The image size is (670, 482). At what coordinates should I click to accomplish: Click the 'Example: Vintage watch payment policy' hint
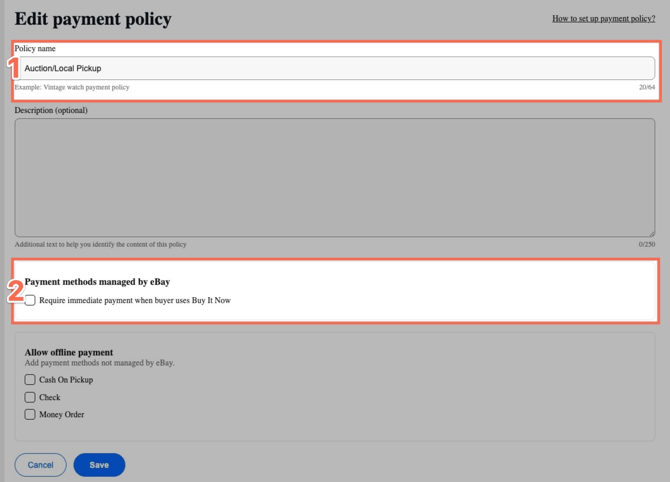72,88
